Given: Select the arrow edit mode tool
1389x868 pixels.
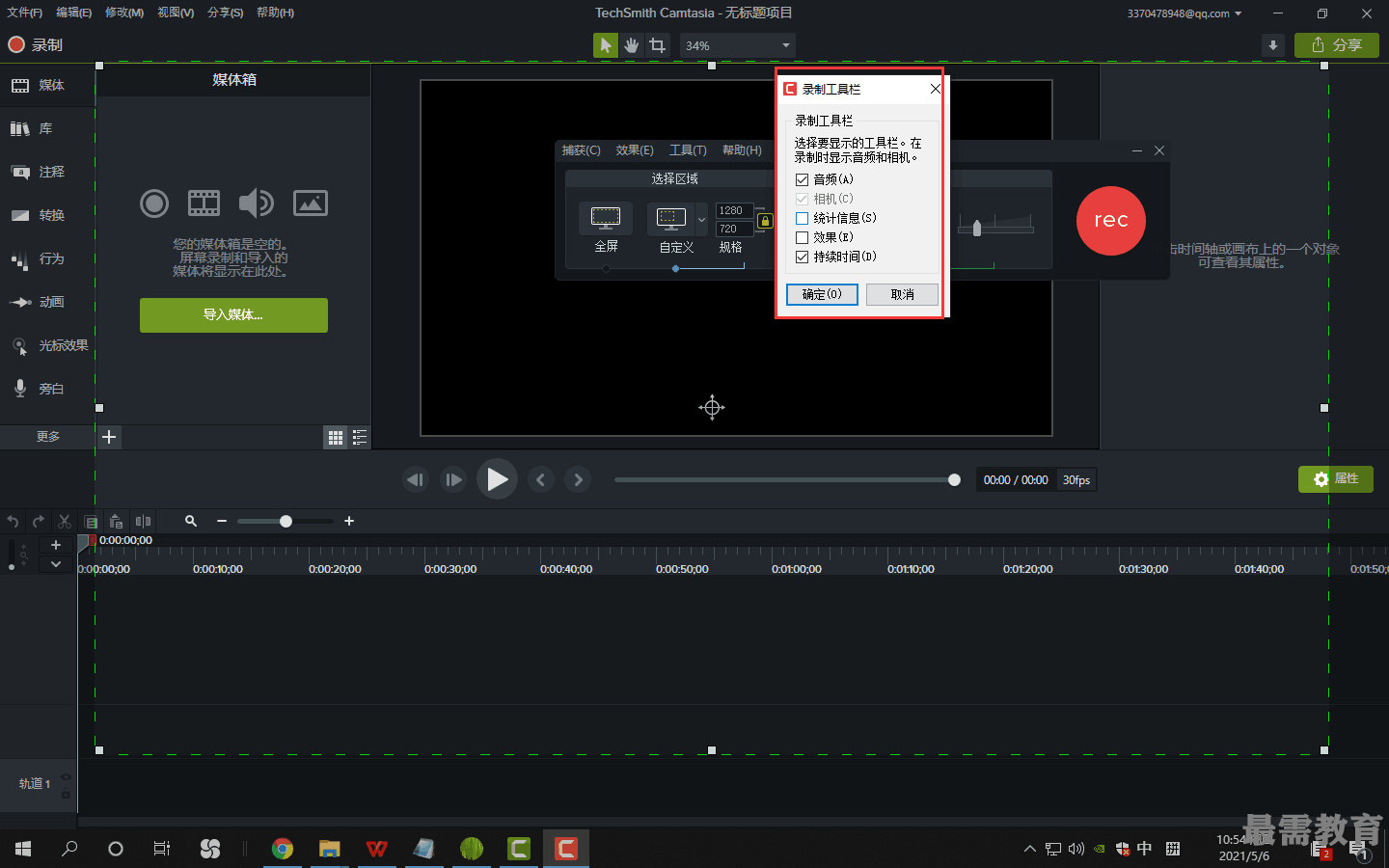Looking at the screenshot, I should click(x=606, y=45).
